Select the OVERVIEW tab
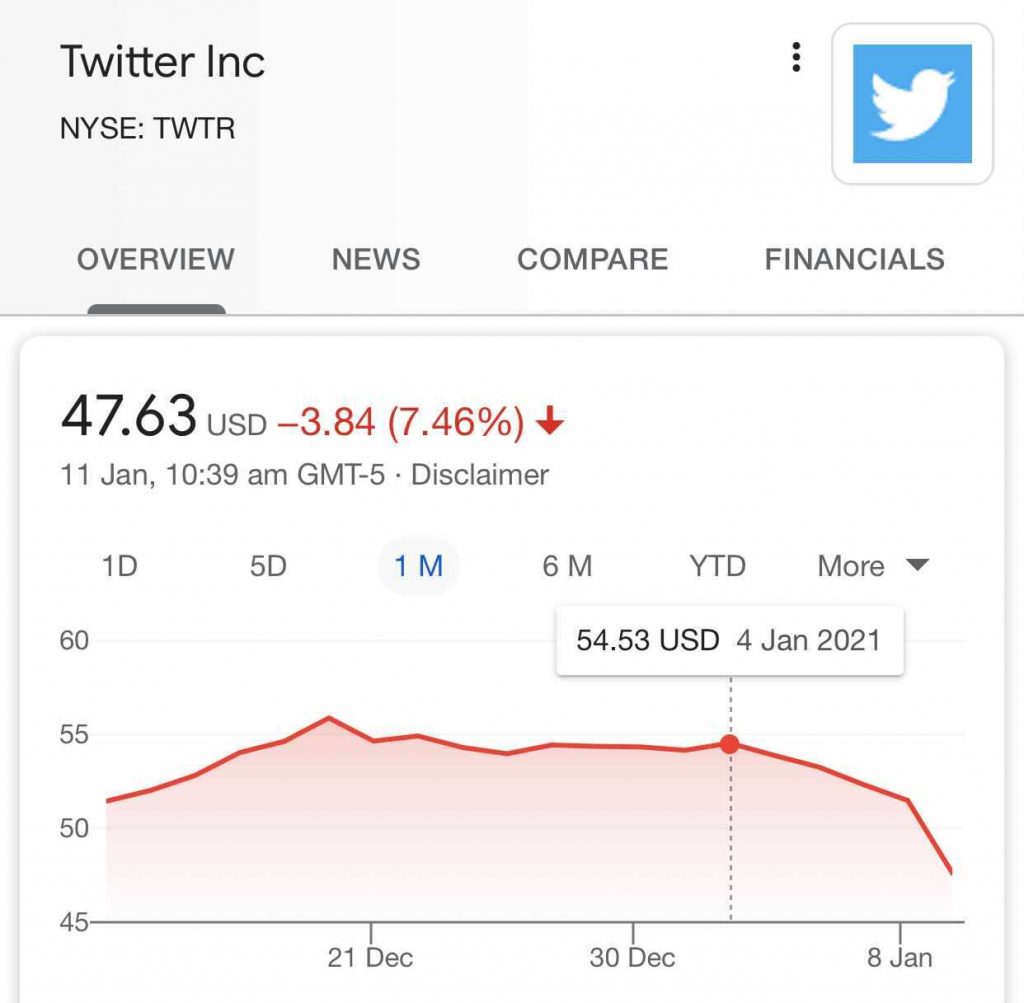The image size is (1024, 1003). (x=155, y=259)
